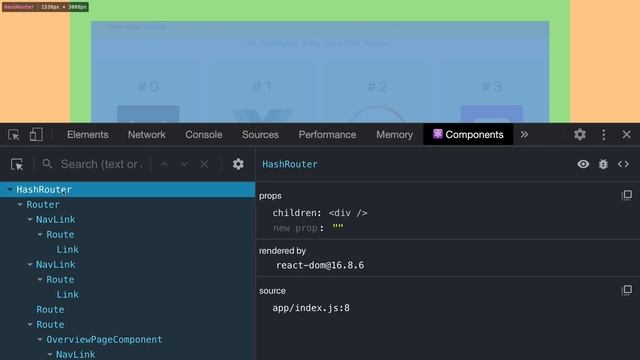Viewport: 640px width, 360px height.
Task: Toggle the device toolbar icon
Action: (x=36, y=135)
